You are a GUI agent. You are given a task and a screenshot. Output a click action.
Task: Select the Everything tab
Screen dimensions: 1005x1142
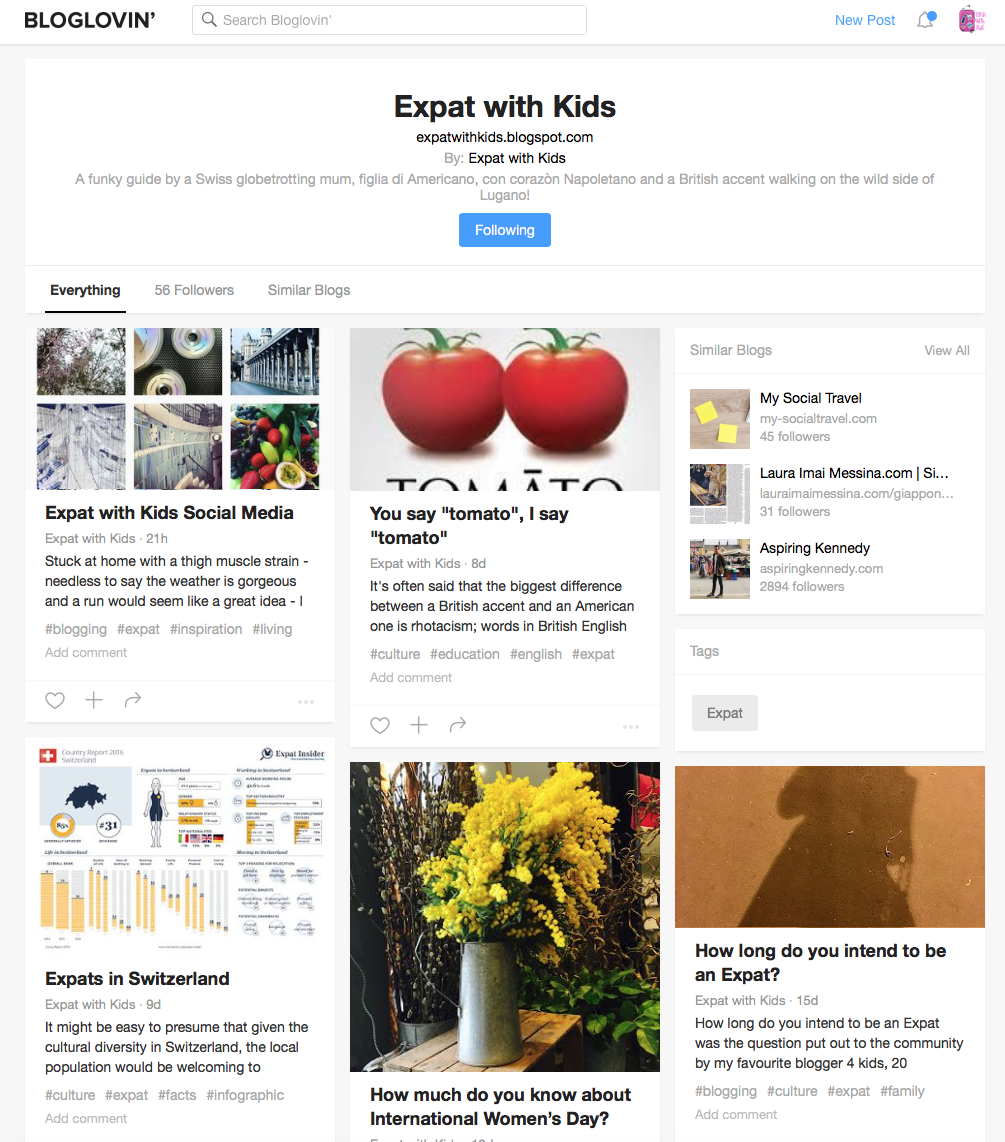click(x=85, y=290)
